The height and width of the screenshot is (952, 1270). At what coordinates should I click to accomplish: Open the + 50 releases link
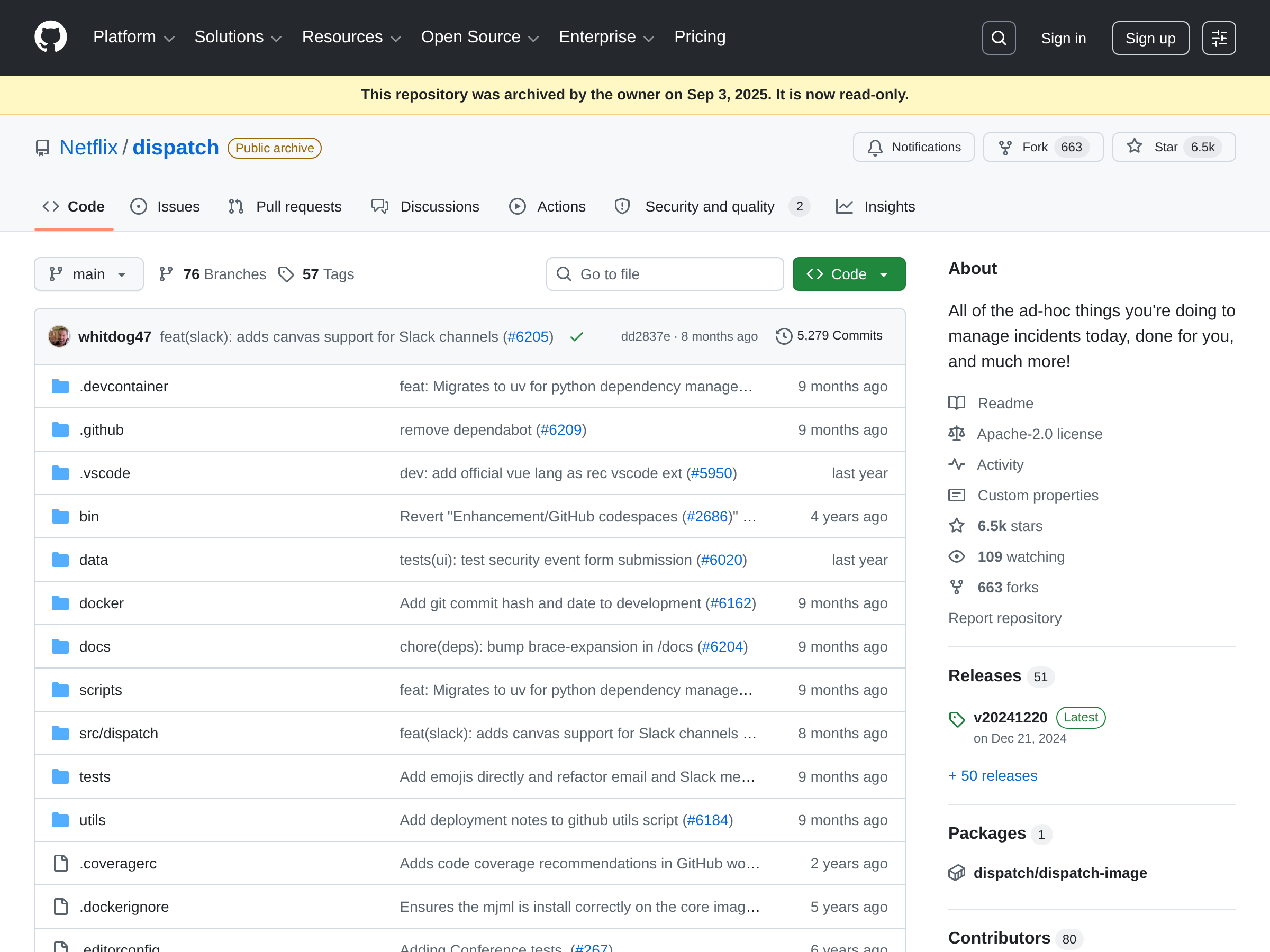pyautogui.click(x=993, y=776)
